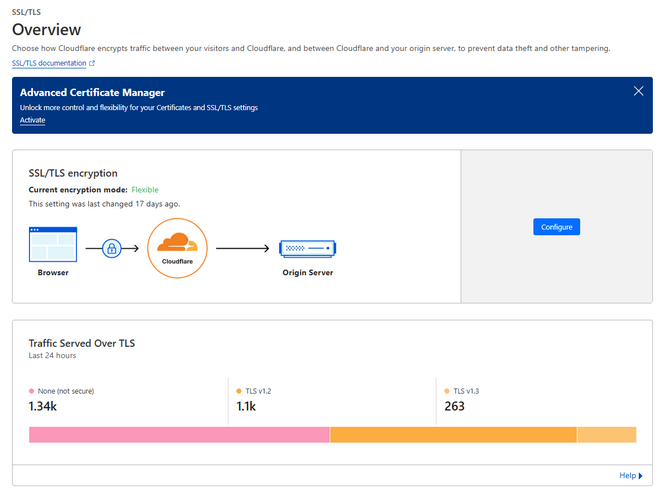
Task: Click the Activate link in banner
Action: click(32, 120)
